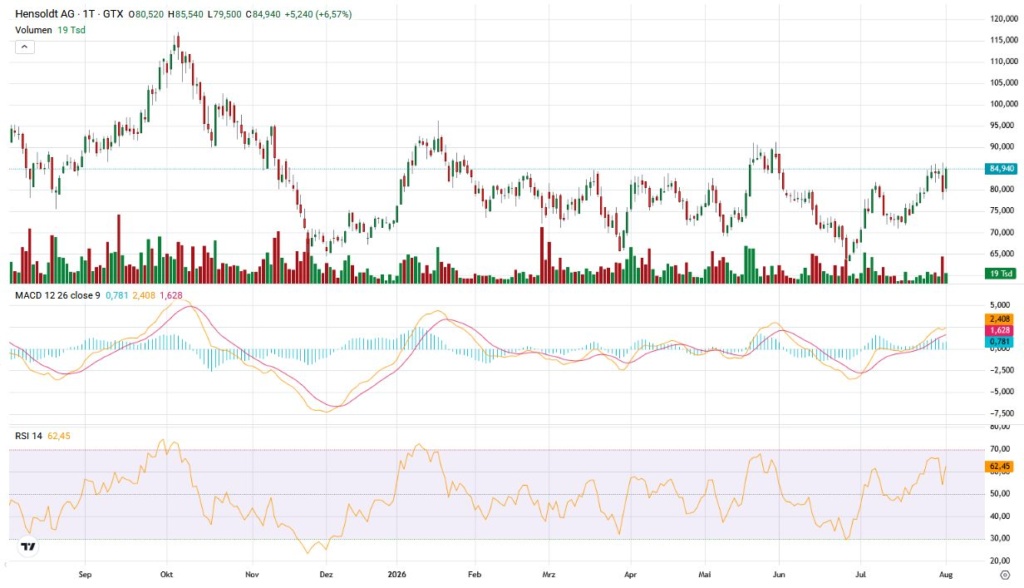This screenshot has width=1024, height=588.
Task: Click the orange 2,408 tag on MACD scale
Action: click(1000, 319)
